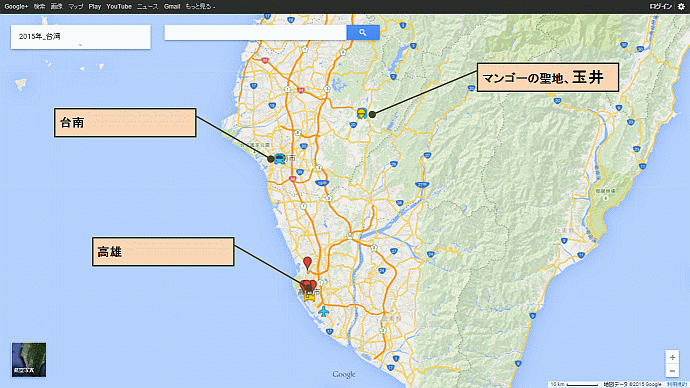The image size is (690, 388).
Task: Select the blue bus marker at Tainan
Action: coord(279,158)
